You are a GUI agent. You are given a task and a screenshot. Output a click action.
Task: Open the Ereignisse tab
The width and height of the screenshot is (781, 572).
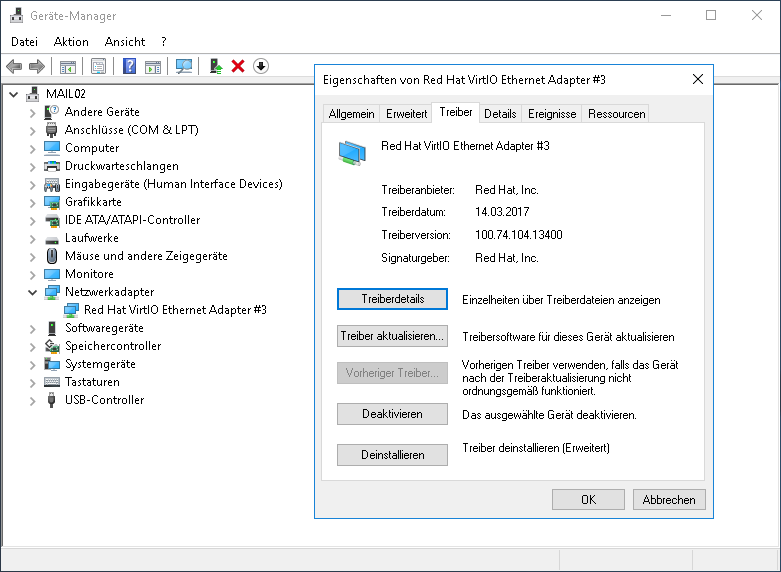point(552,114)
